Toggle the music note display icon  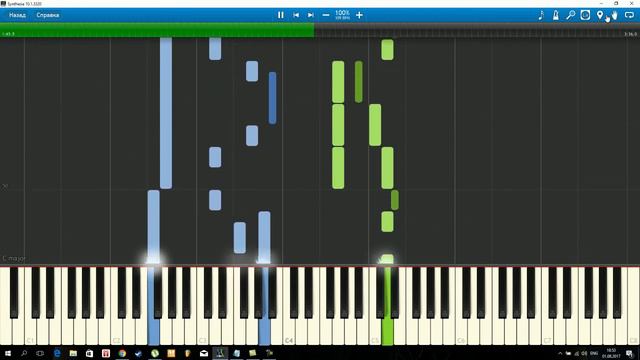[x=541, y=15]
